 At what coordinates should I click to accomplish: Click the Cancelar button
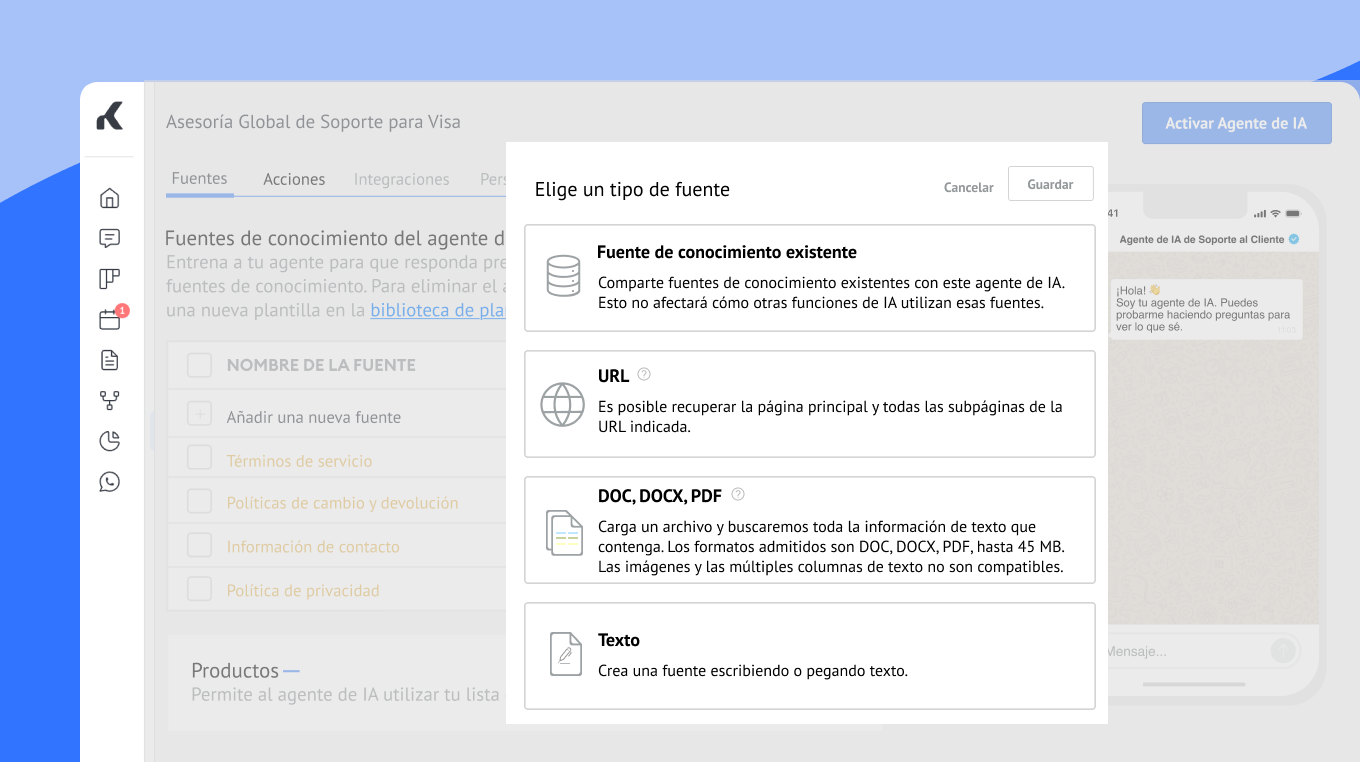pos(968,187)
